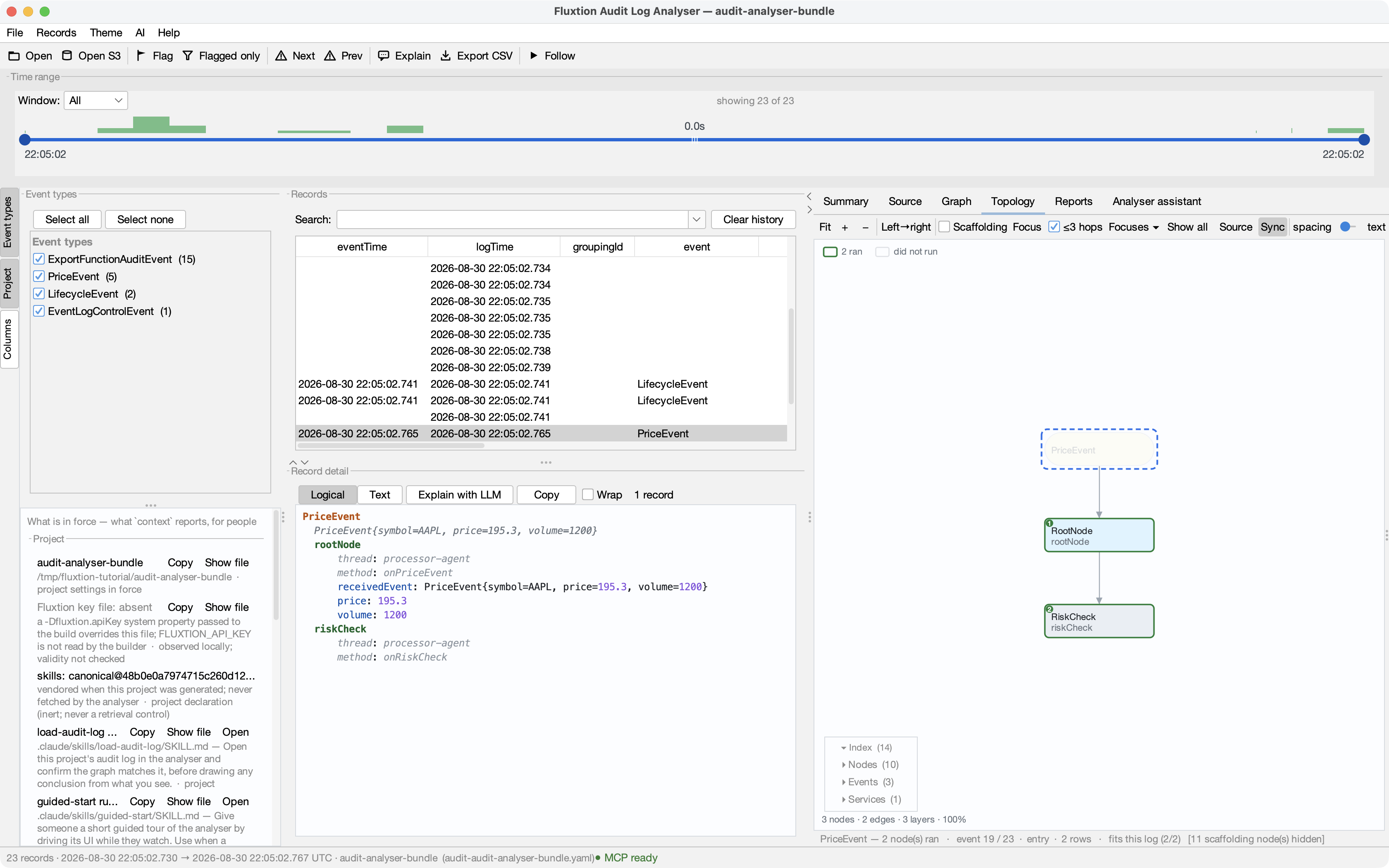Screen dimensions: 1389x868
Task: Open the Search history dropdown arrow
Action: click(x=696, y=219)
